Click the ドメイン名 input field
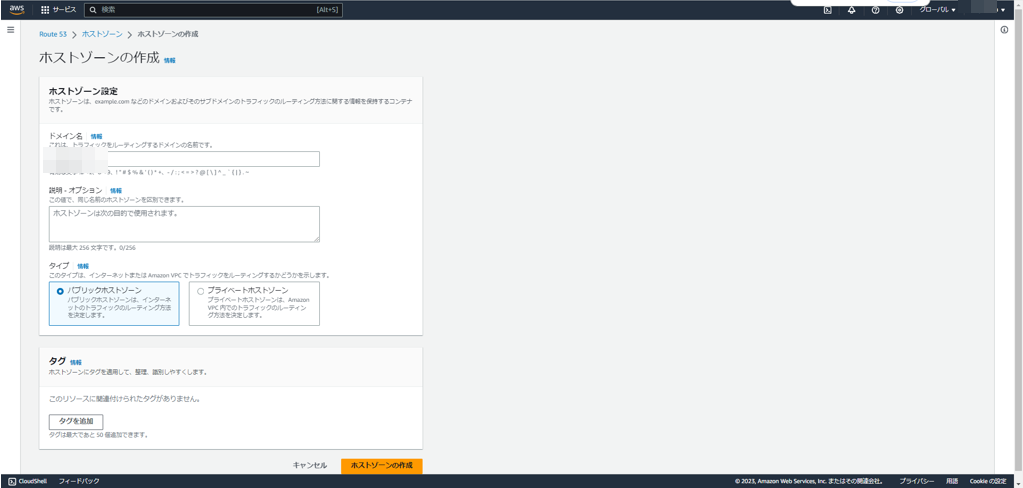Screen dimensions: 1023x488 (184, 159)
